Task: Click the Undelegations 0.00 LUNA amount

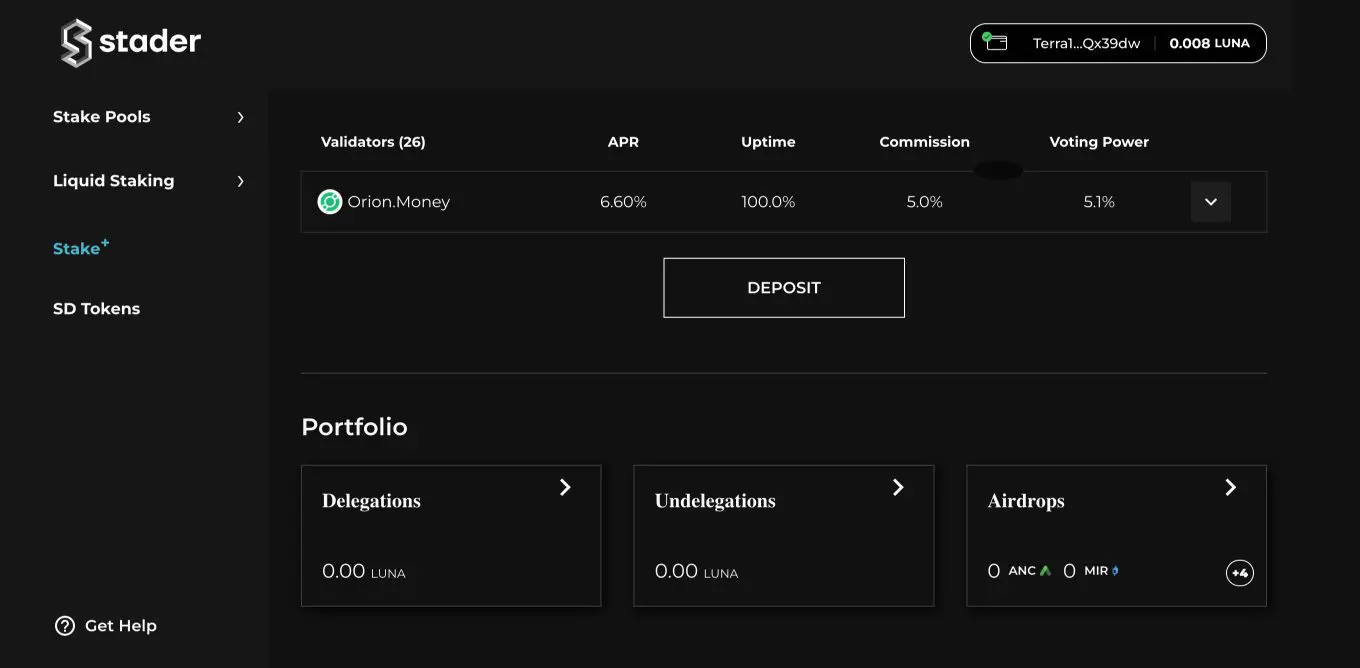Action: (x=697, y=572)
